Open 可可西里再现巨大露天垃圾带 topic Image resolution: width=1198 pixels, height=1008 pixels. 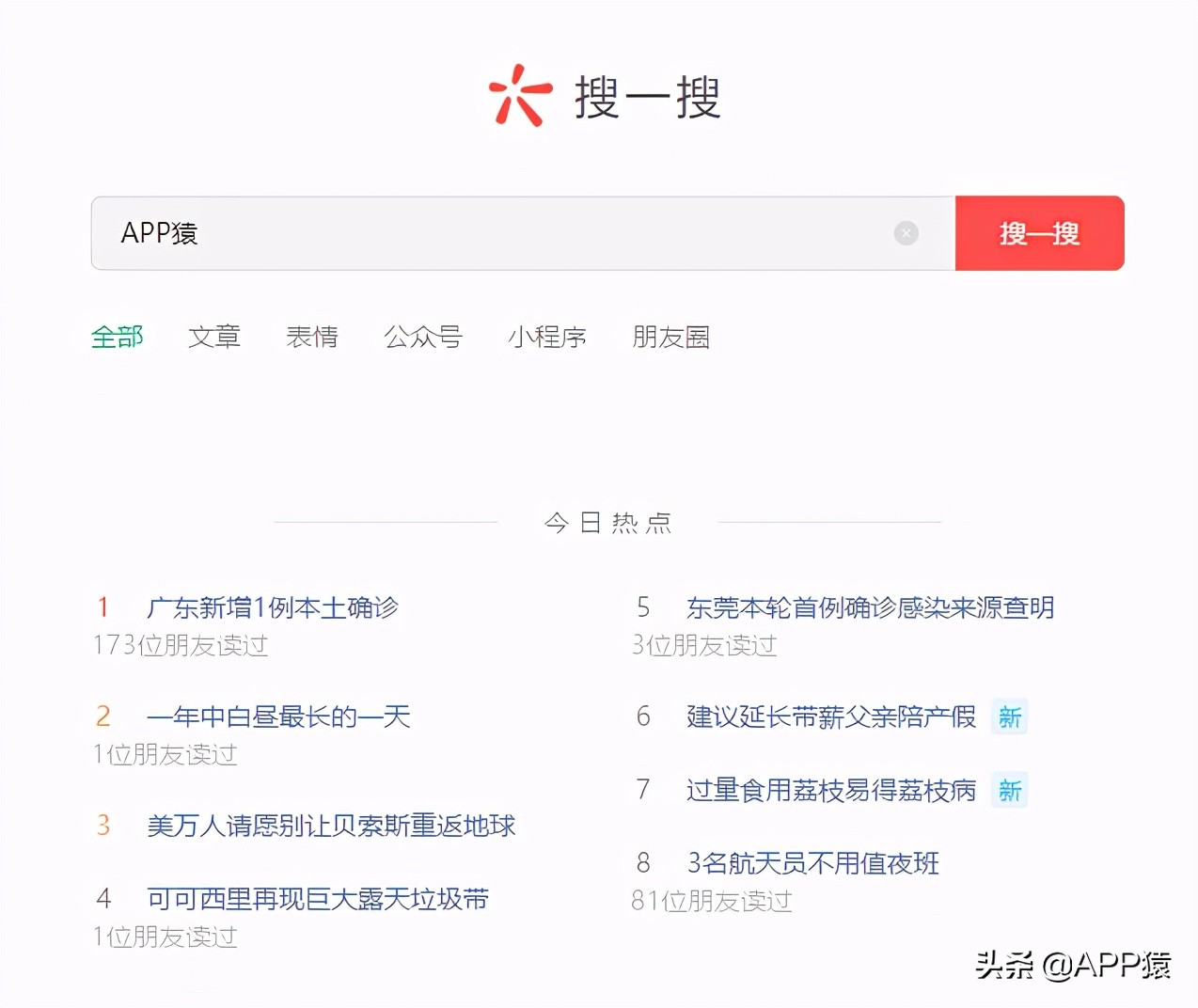(318, 899)
